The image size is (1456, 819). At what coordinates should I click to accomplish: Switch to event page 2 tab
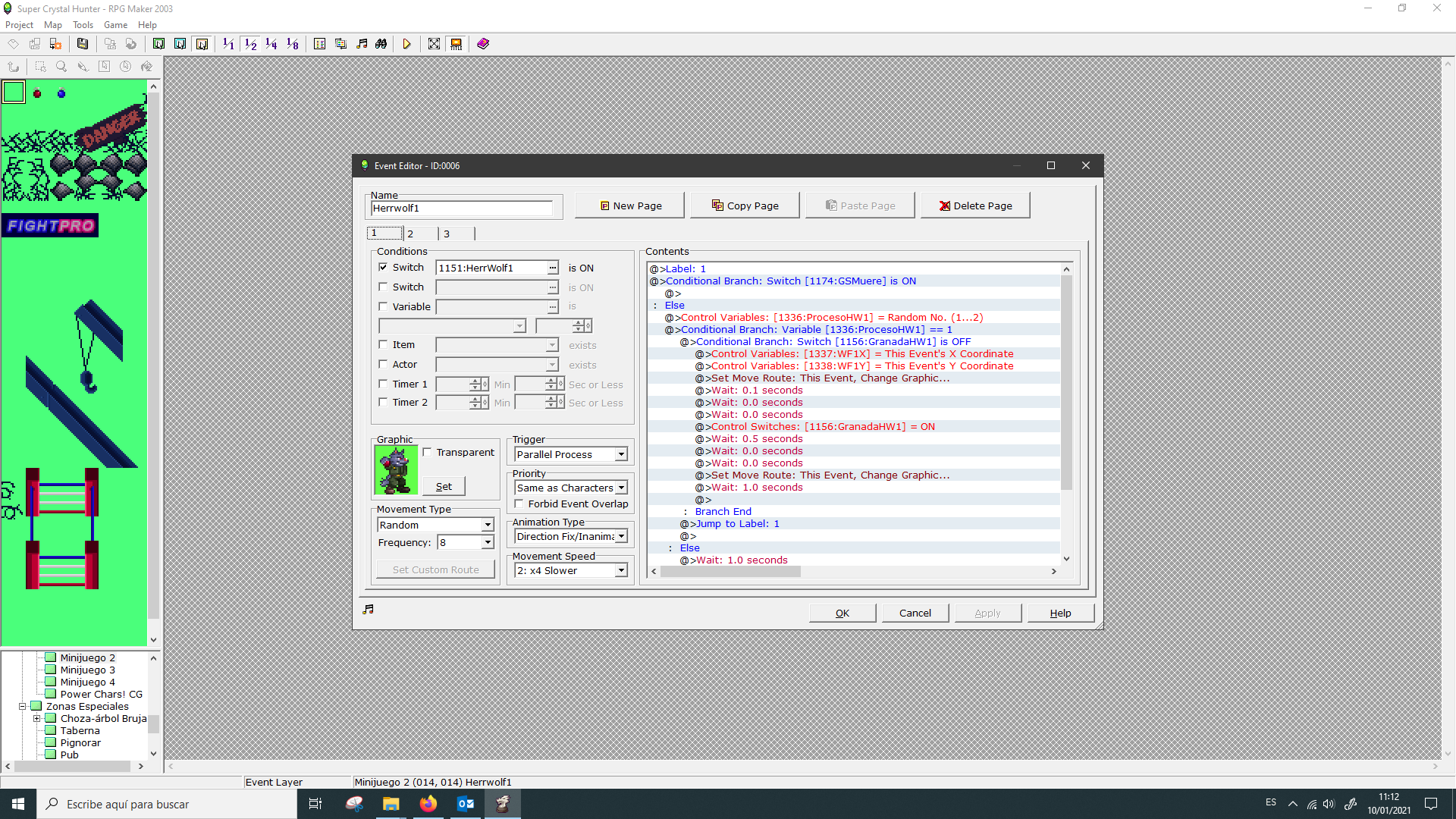[x=411, y=234]
